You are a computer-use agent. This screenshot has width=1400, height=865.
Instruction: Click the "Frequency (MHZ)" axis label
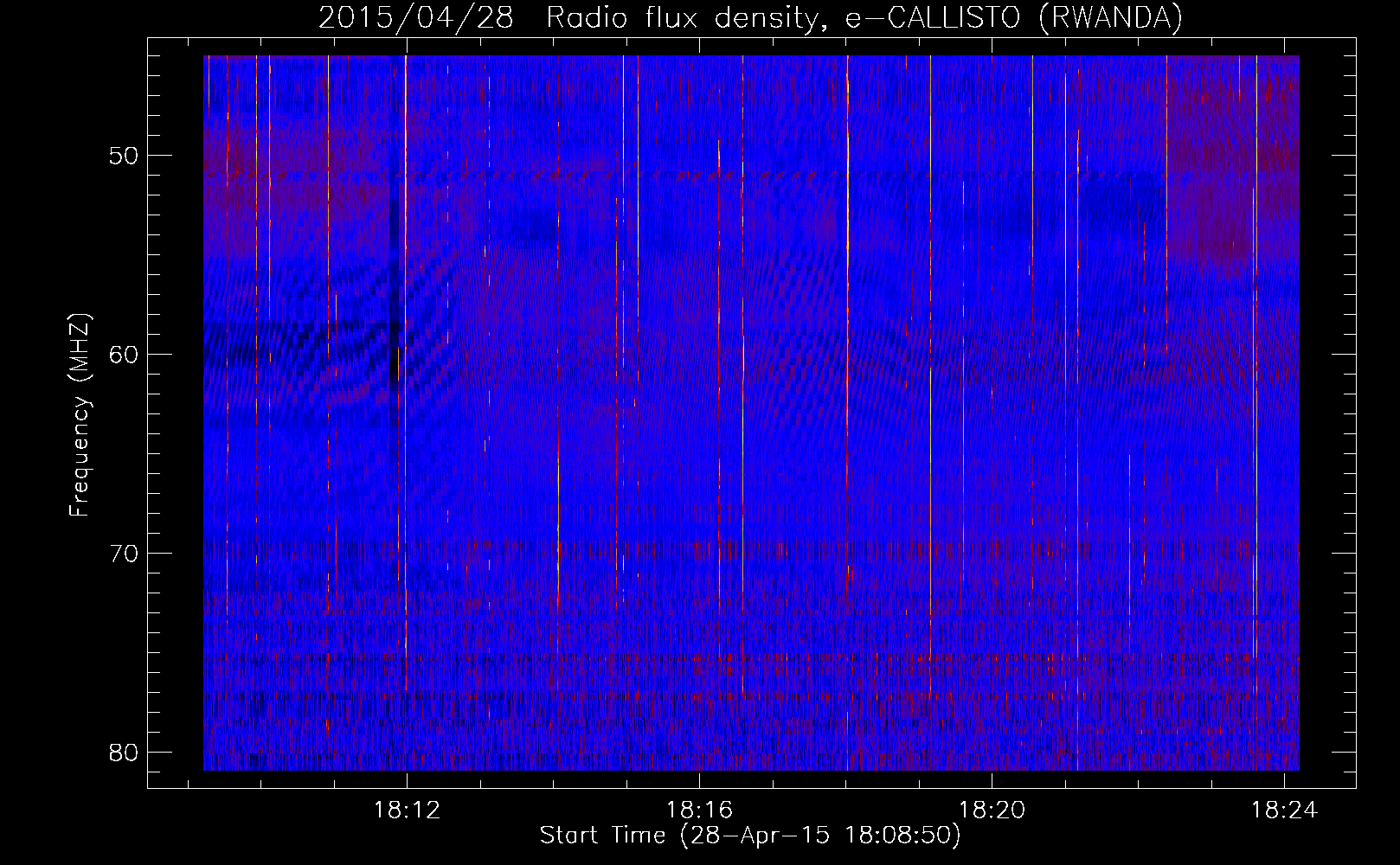pyautogui.click(x=79, y=415)
